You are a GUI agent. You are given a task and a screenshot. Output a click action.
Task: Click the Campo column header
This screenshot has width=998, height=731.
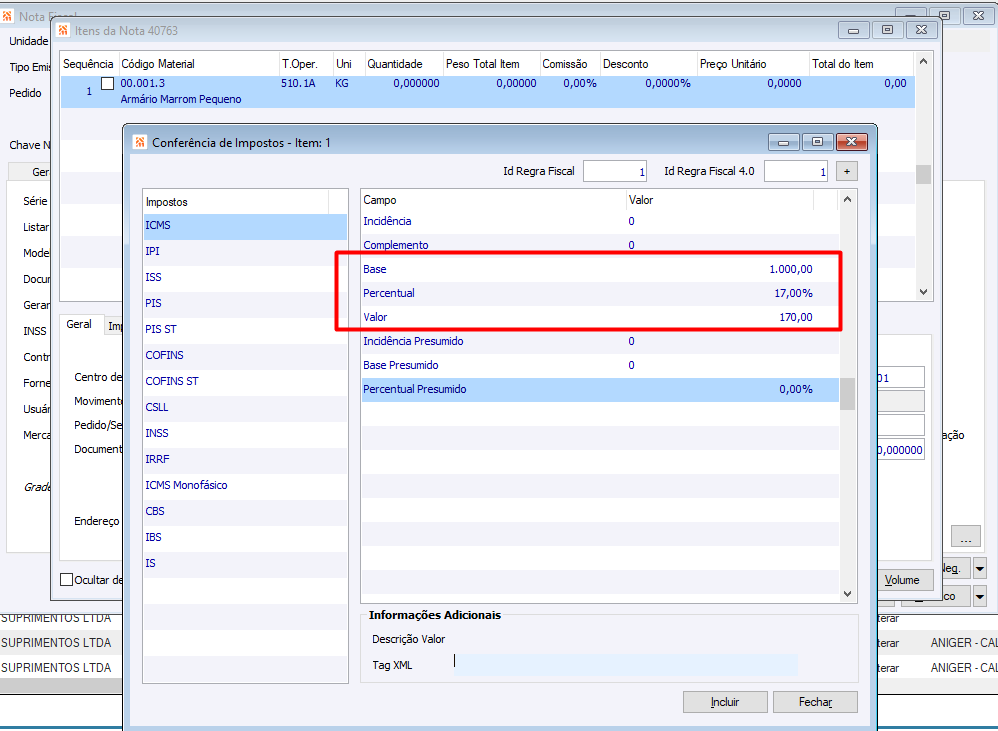493,200
